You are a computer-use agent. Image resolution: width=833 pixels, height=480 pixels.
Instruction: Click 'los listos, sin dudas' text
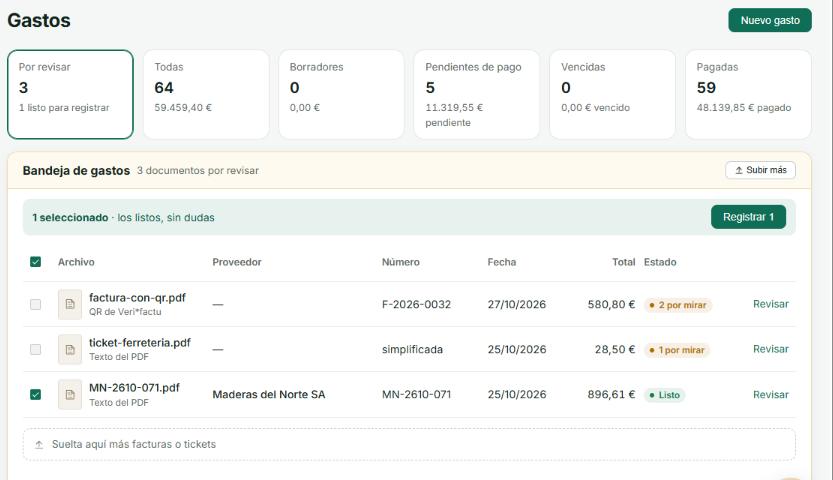point(166,218)
